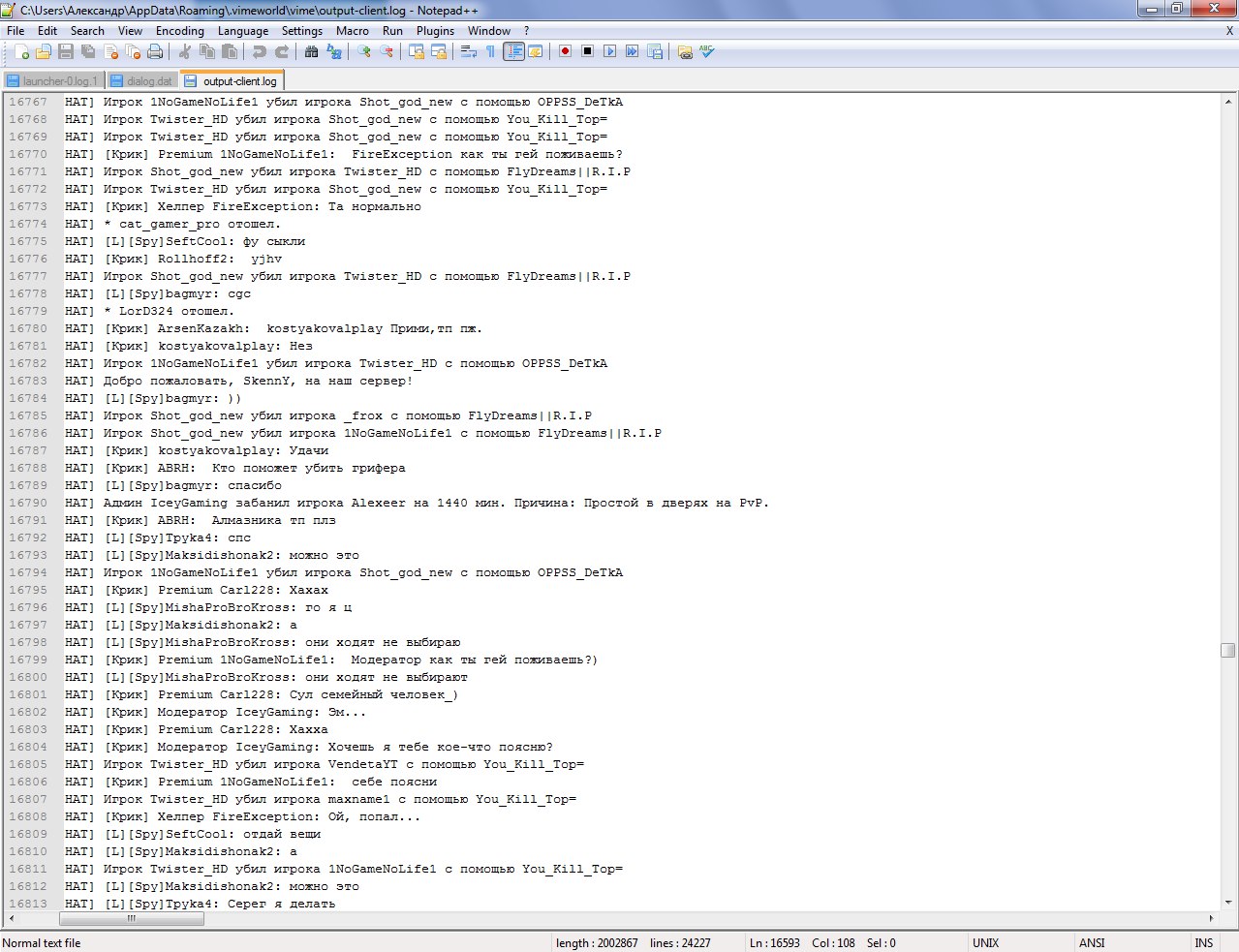This screenshot has width=1239, height=952.
Task: Click the vertical scrollbar down arrow
Action: pyautogui.click(x=1228, y=902)
